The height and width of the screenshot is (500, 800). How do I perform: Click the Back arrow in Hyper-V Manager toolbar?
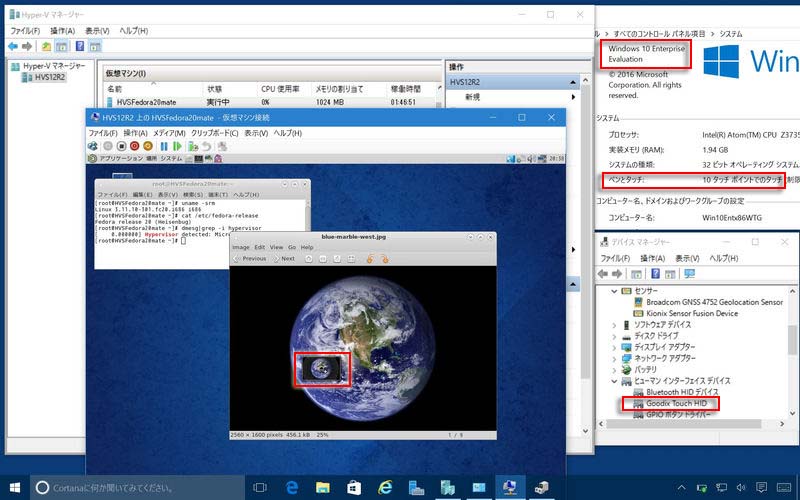tap(13, 46)
